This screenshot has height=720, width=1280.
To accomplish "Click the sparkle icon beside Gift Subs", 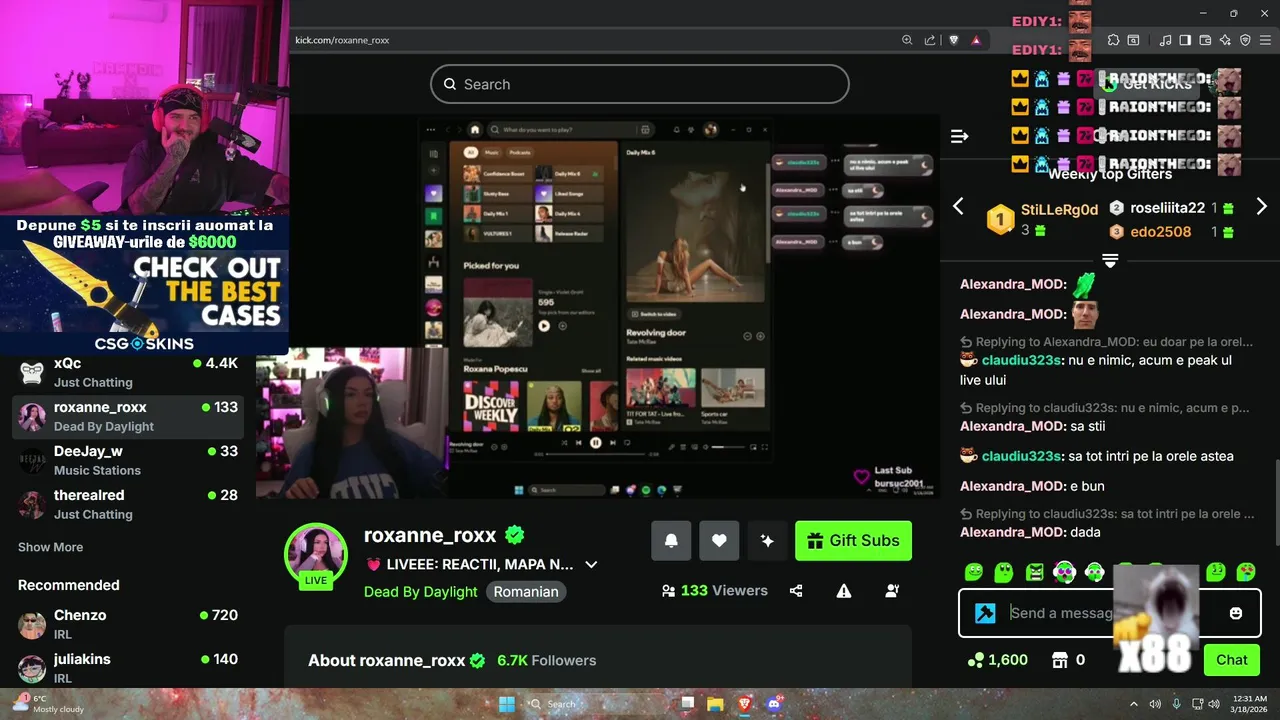I will [767, 540].
